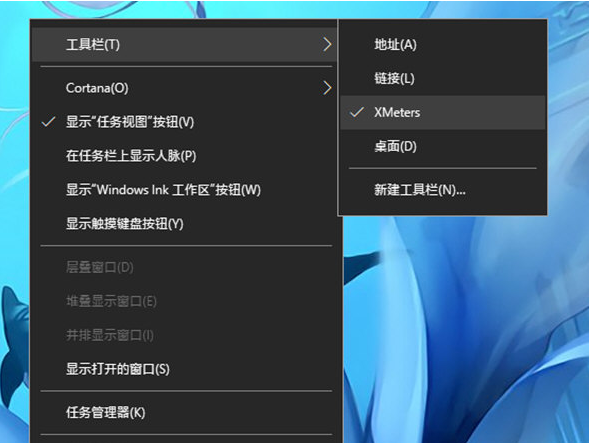Choose 新建工具栏(N)... entry
The image size is (591, 443).
pyautogui.click(x=442, y=190)
